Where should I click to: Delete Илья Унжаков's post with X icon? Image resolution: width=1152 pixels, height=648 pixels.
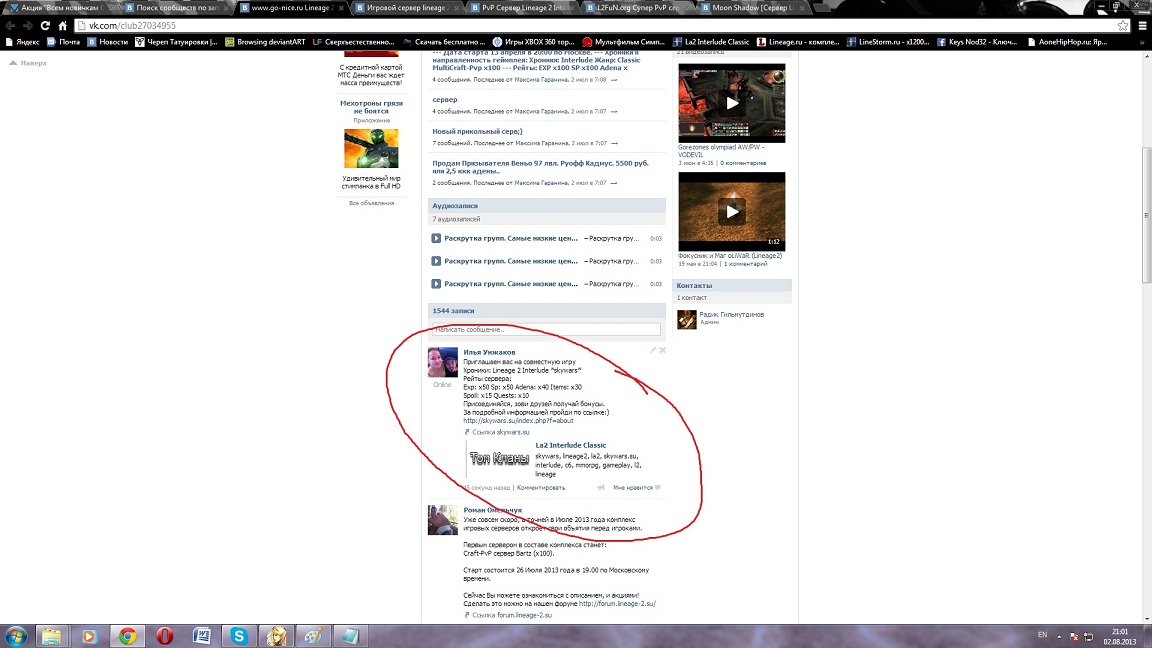click(x=663, y=350)
